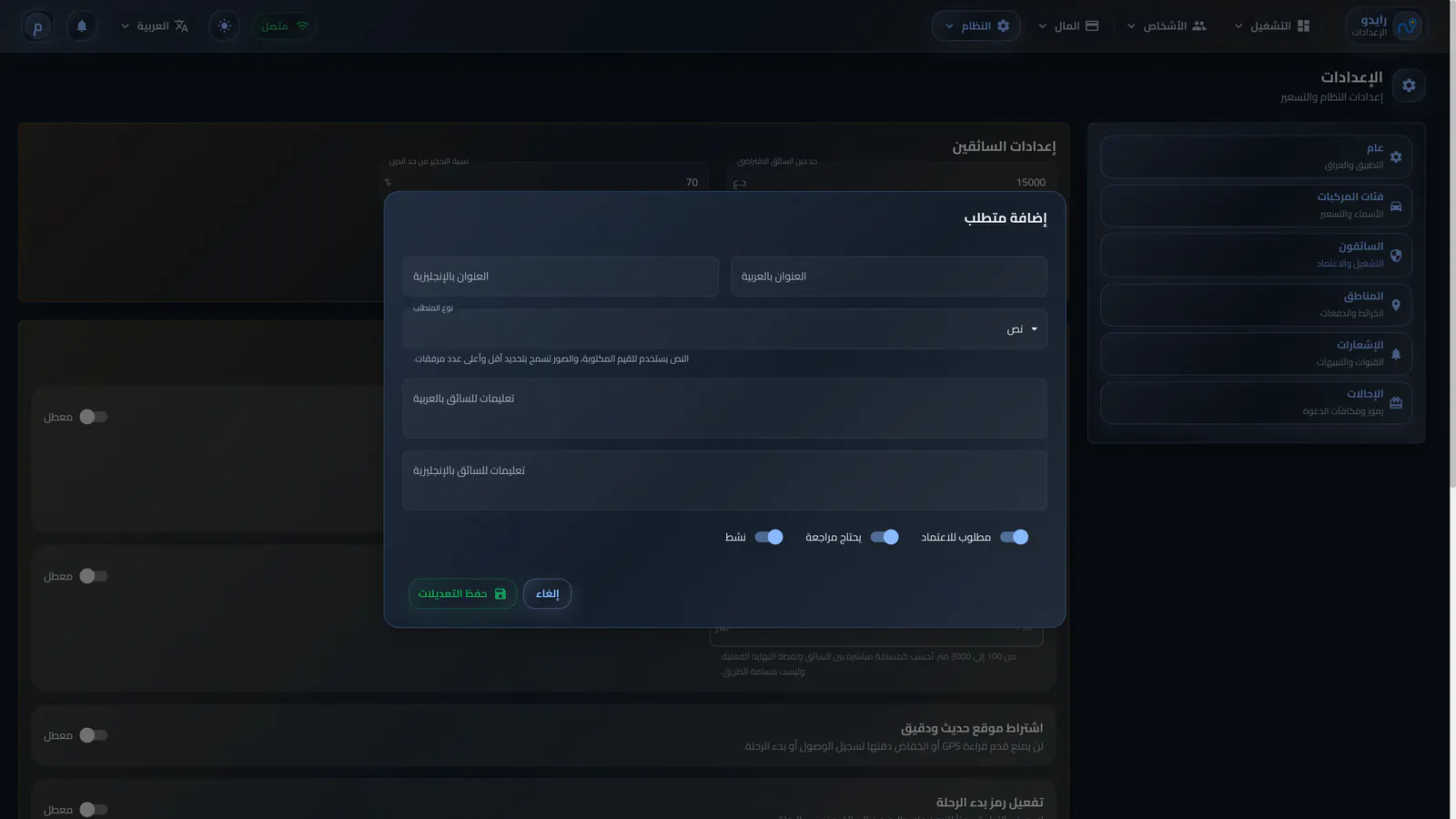The height and width of the screenshot is (819, 1456).
Task: Click the connected wifi status indicator
Action: 285,25
